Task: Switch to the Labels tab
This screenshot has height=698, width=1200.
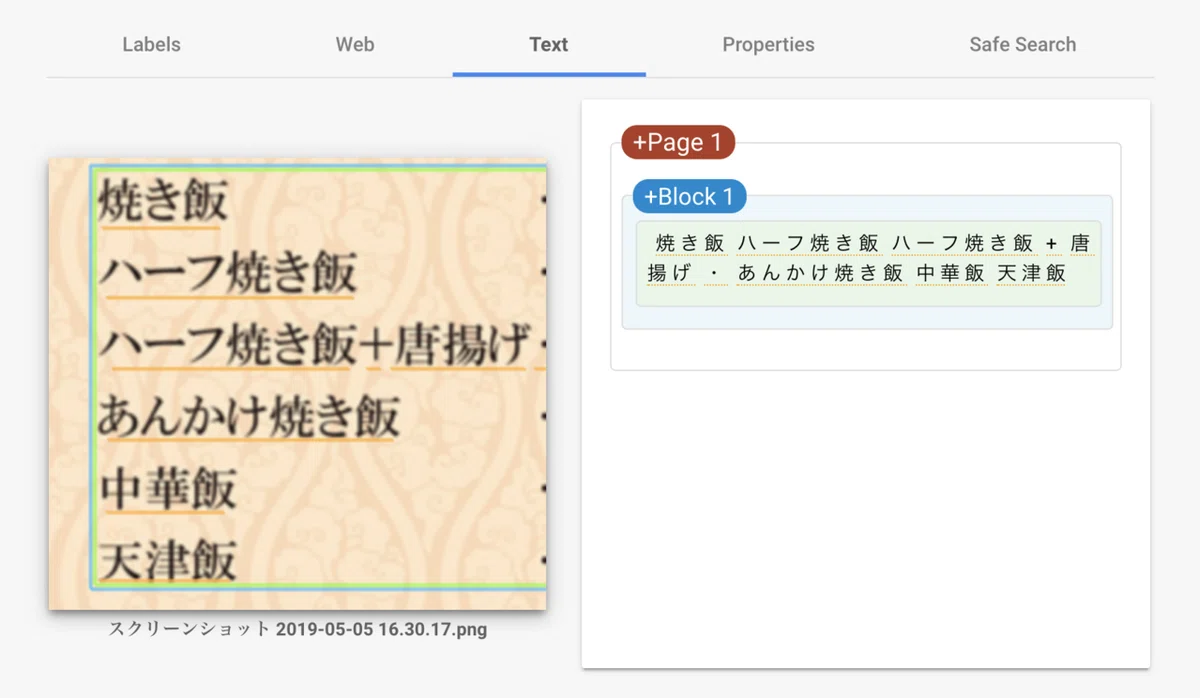Action: tap(151, 45)
